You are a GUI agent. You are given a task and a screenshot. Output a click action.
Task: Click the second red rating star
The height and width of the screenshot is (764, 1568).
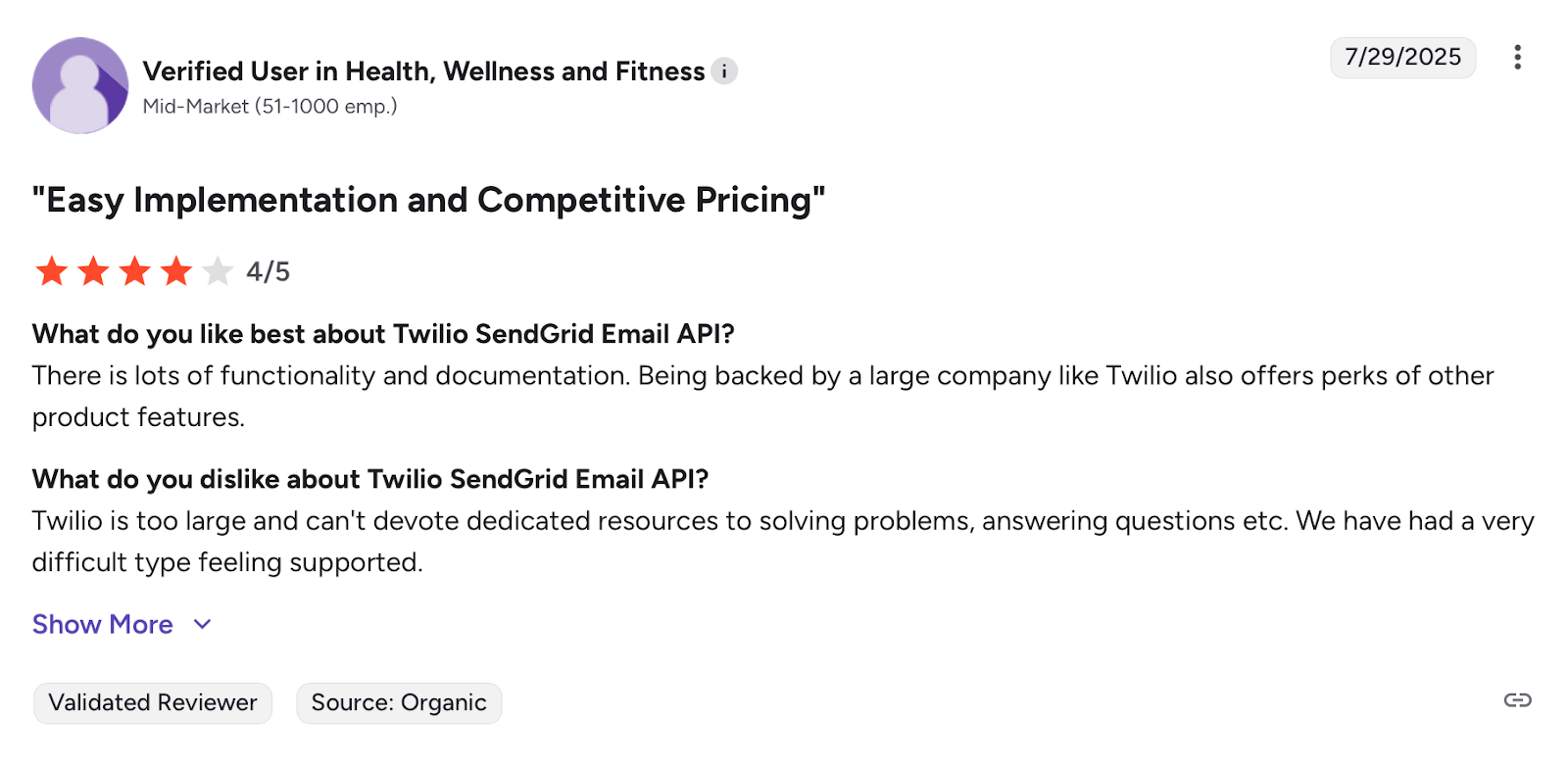pyautogui.click(x=93, y=271)
